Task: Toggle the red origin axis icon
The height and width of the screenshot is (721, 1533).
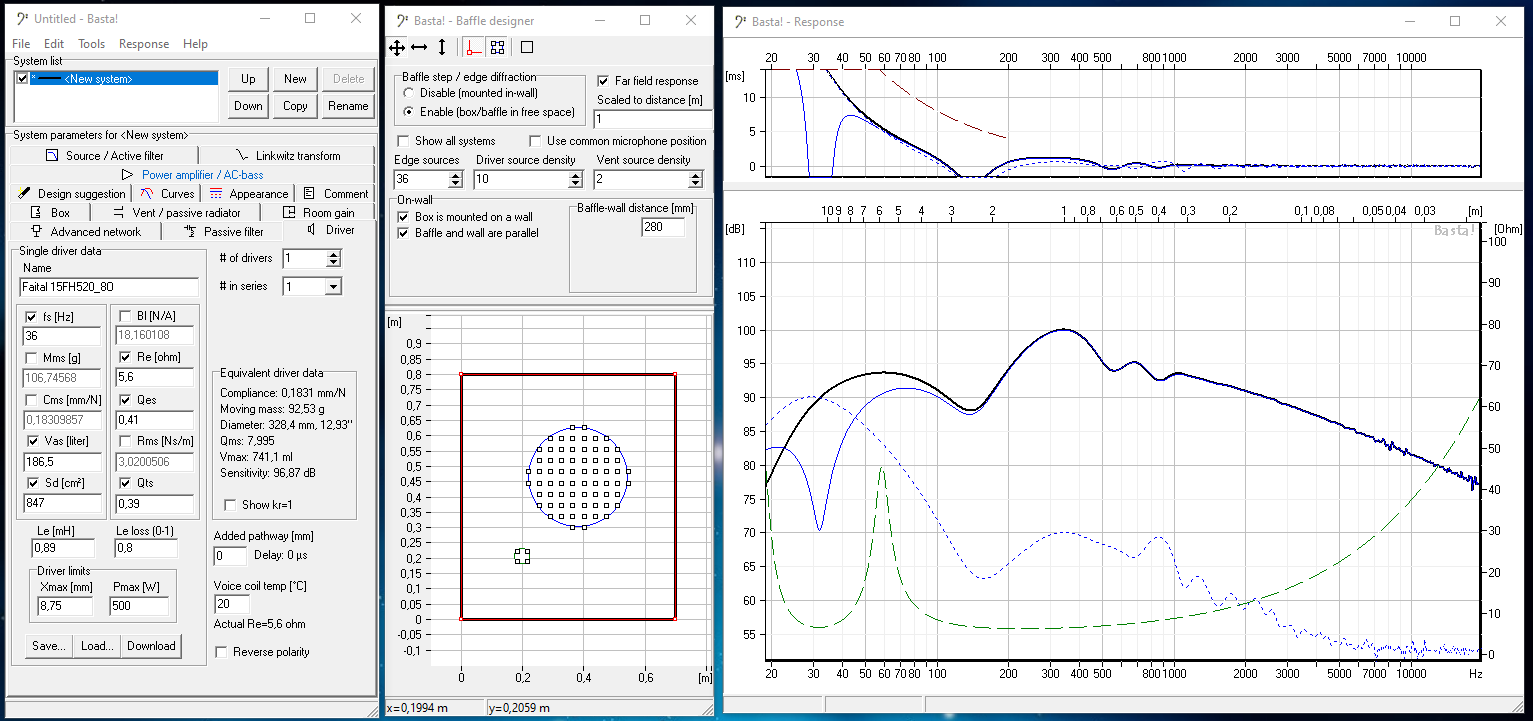Action: (x=473, y=47)
